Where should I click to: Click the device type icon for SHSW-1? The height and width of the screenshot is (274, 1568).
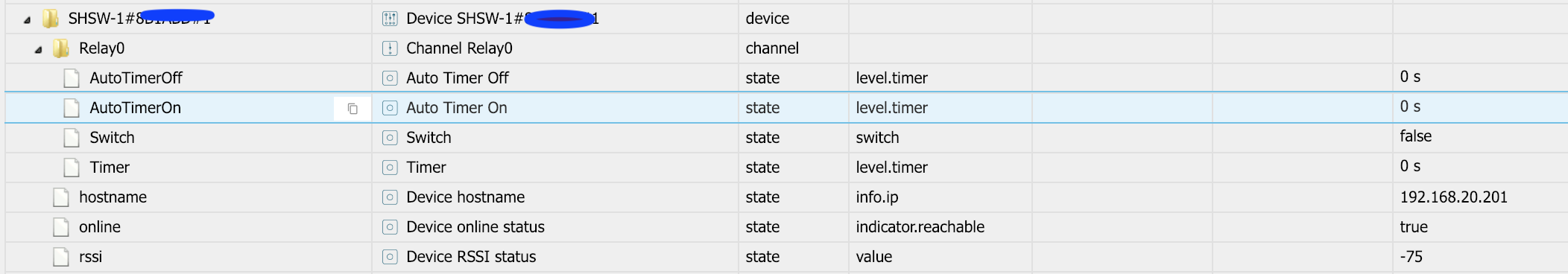pyautogui.click(x=390, y=19)
